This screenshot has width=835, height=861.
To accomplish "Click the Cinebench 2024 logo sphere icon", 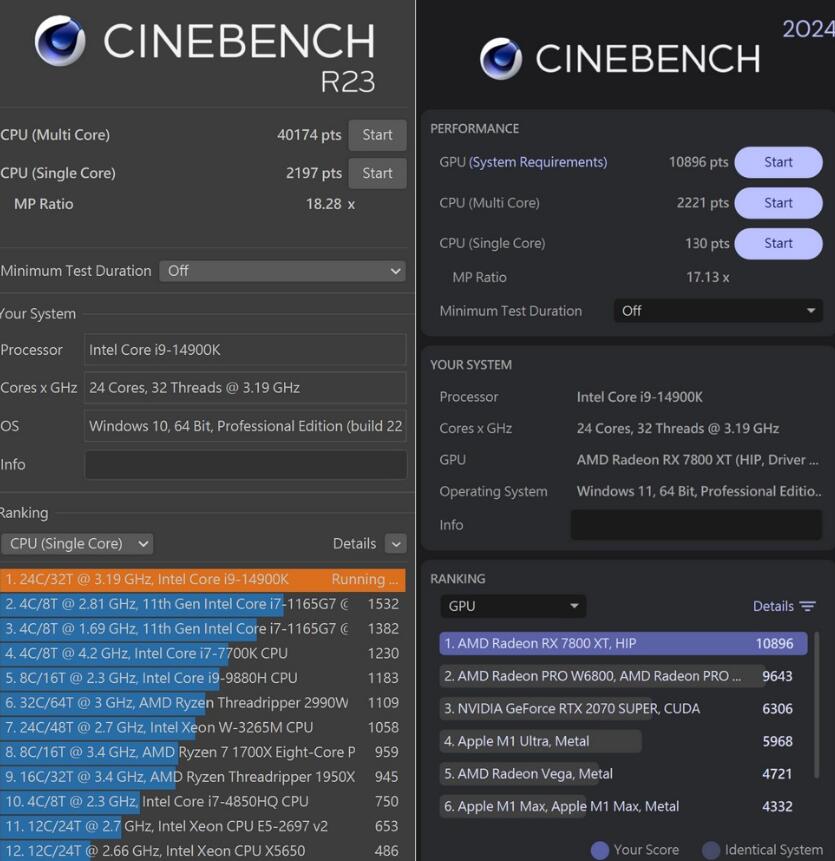I will (x=501, y=59).
